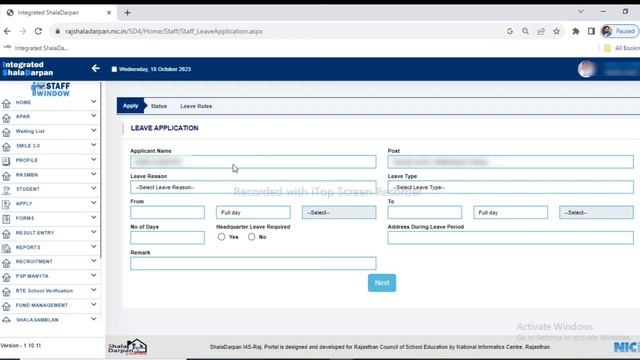
Task: Open browser extensions puzzle icon
Action: coord(576,31)
